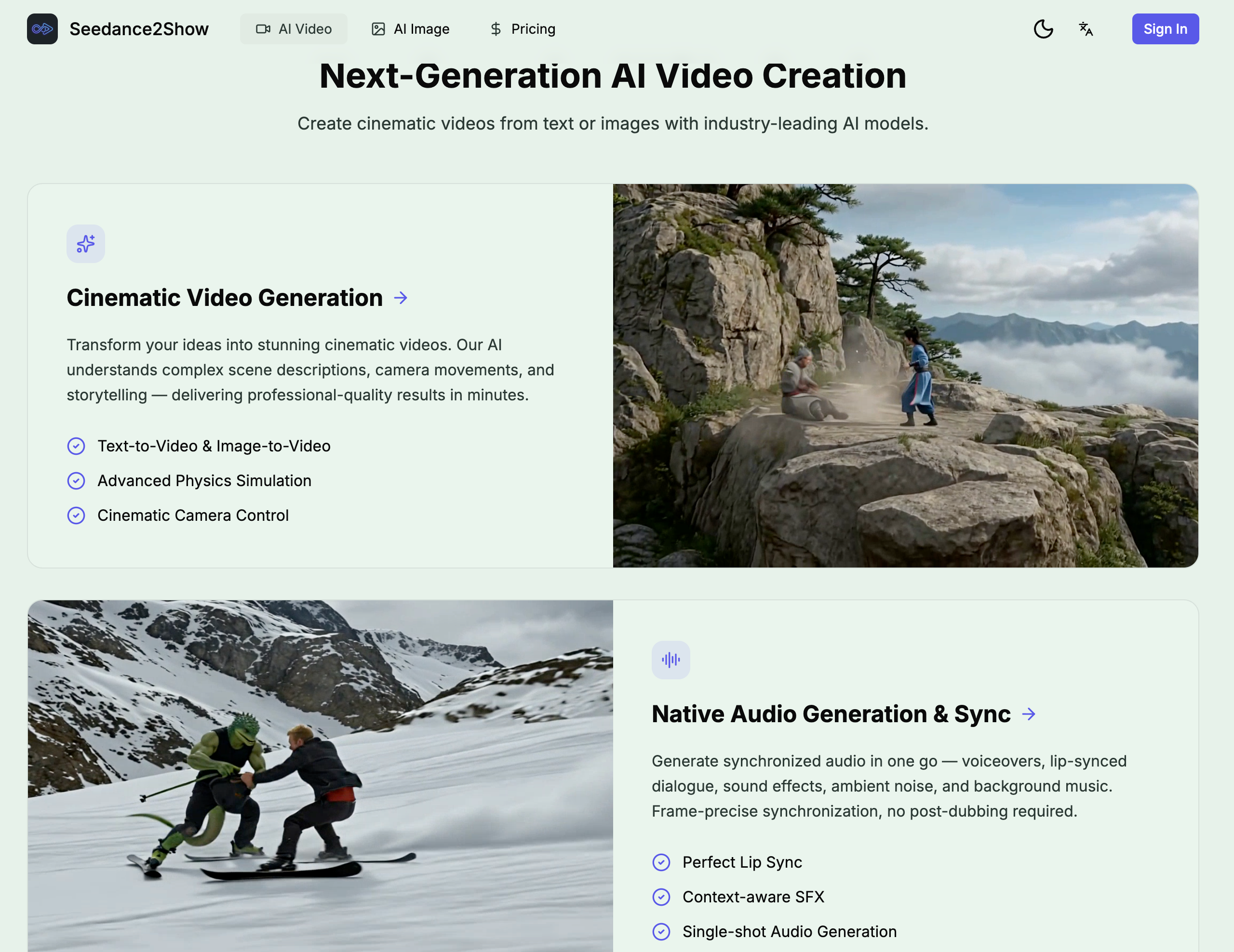Click arrow next to Cinematic Video Generation

pyautogui.click(x=401, y=298)
